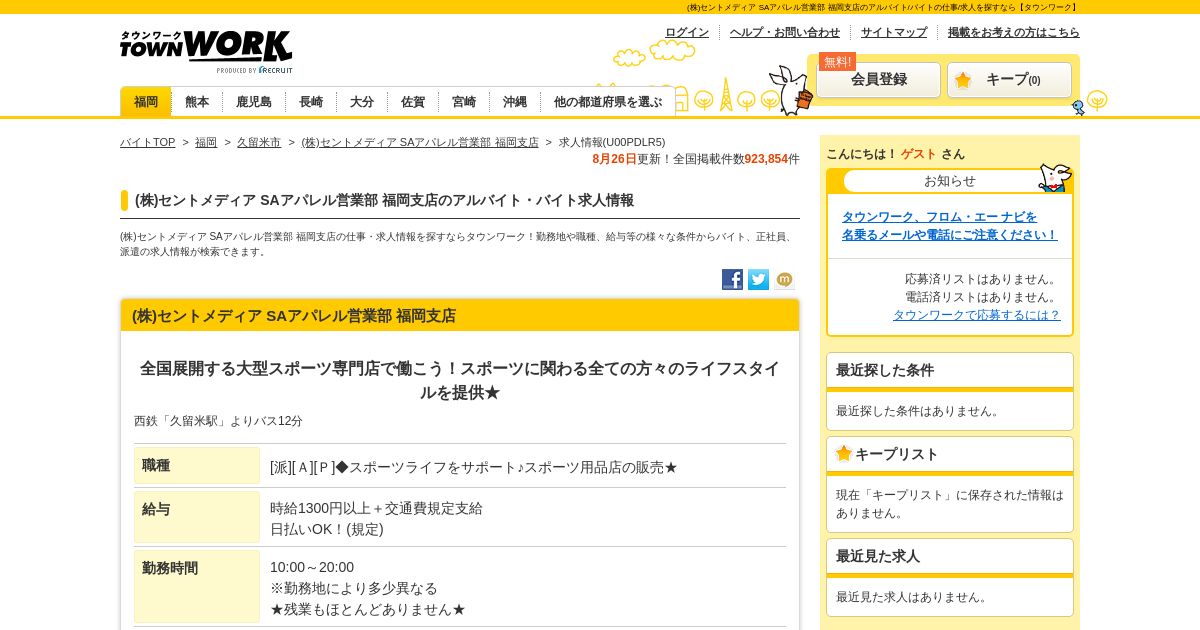Click the 給与 row label

click(x=197, y=517)
